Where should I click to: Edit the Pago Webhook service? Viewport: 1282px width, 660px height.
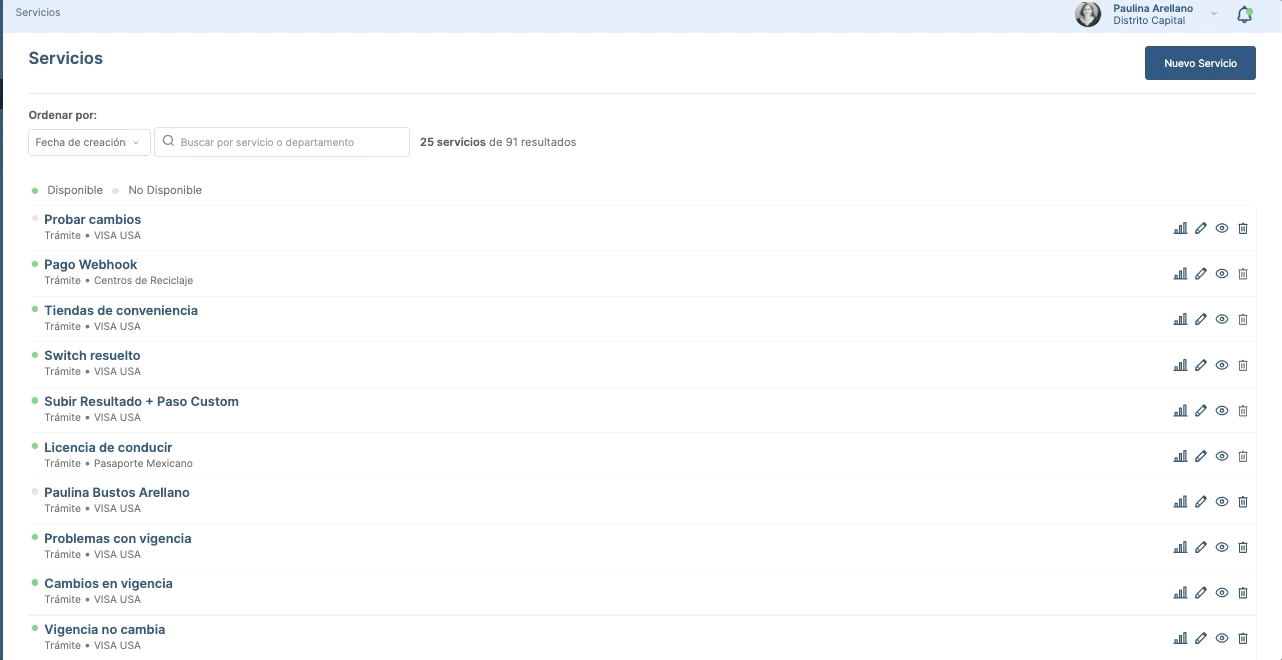click(x=1201, y=274)
